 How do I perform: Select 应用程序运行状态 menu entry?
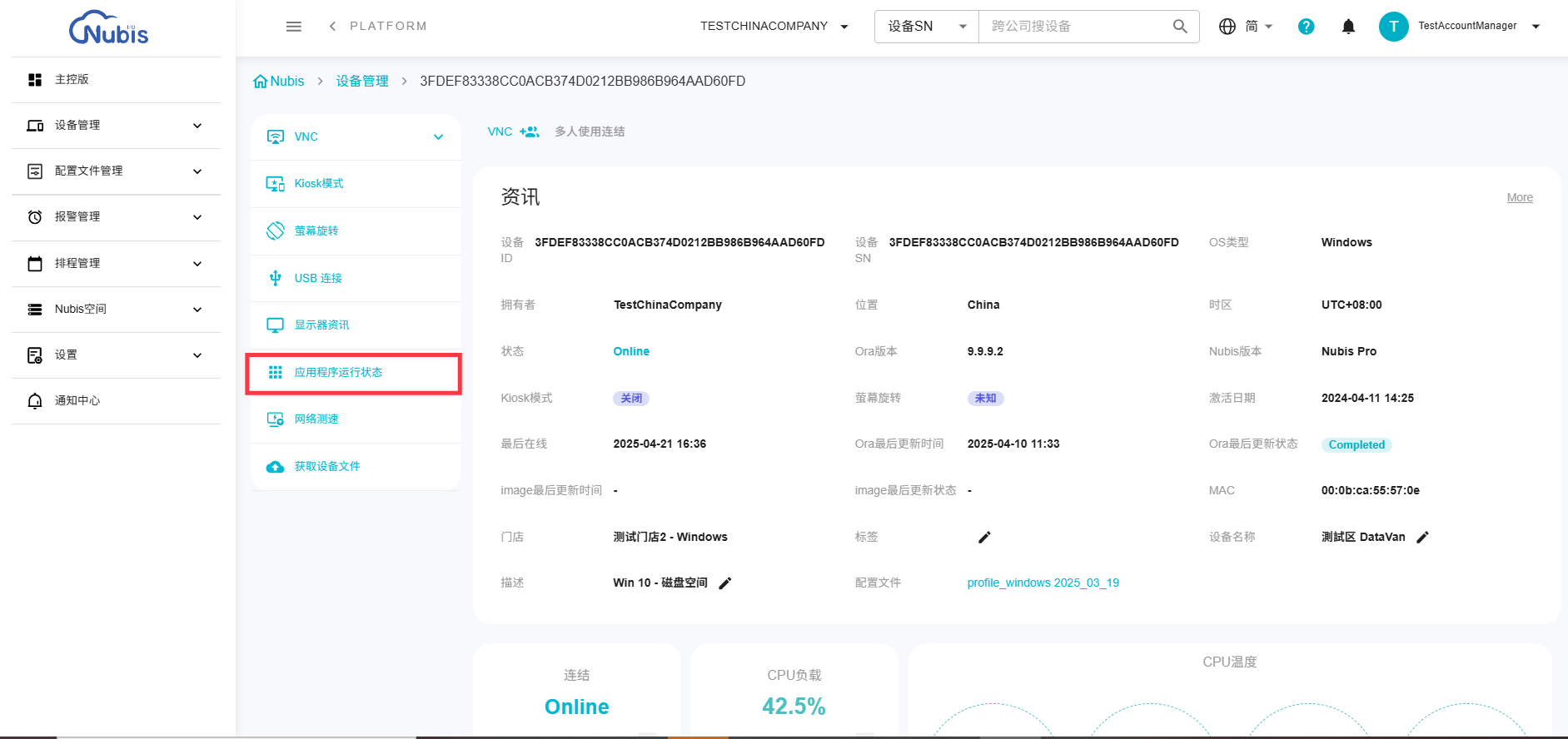coord(354,374)
